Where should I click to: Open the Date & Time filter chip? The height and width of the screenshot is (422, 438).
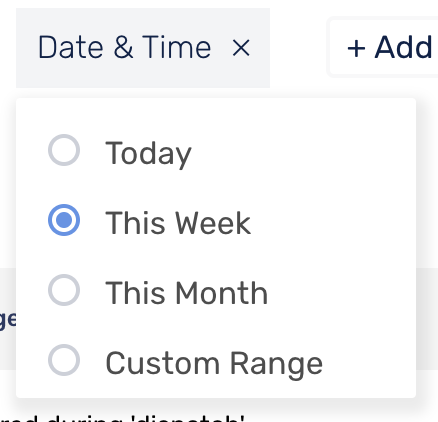pyautogui.click(x=143, y=48)
